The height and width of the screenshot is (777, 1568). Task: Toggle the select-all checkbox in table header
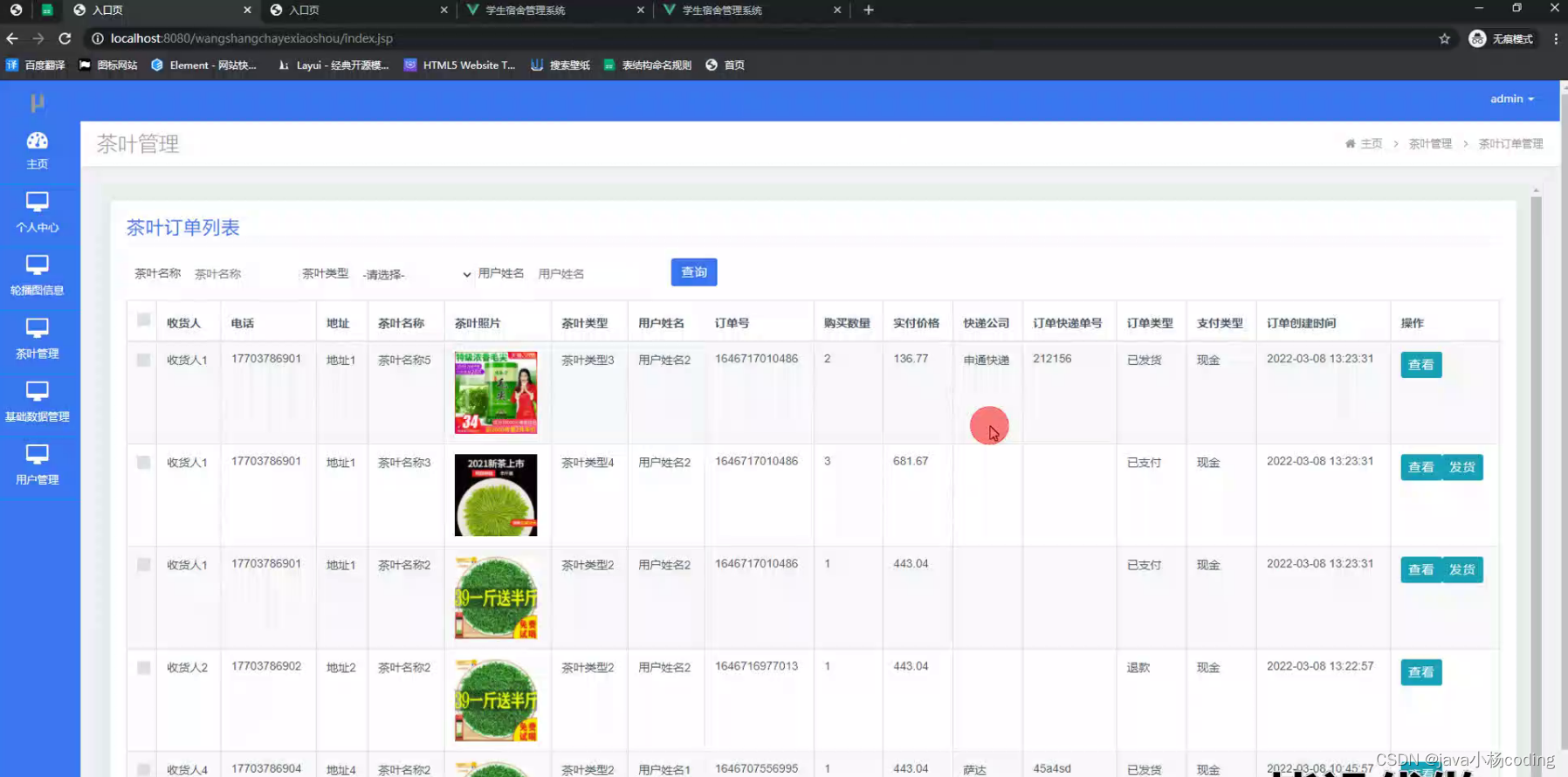(143, 320)
